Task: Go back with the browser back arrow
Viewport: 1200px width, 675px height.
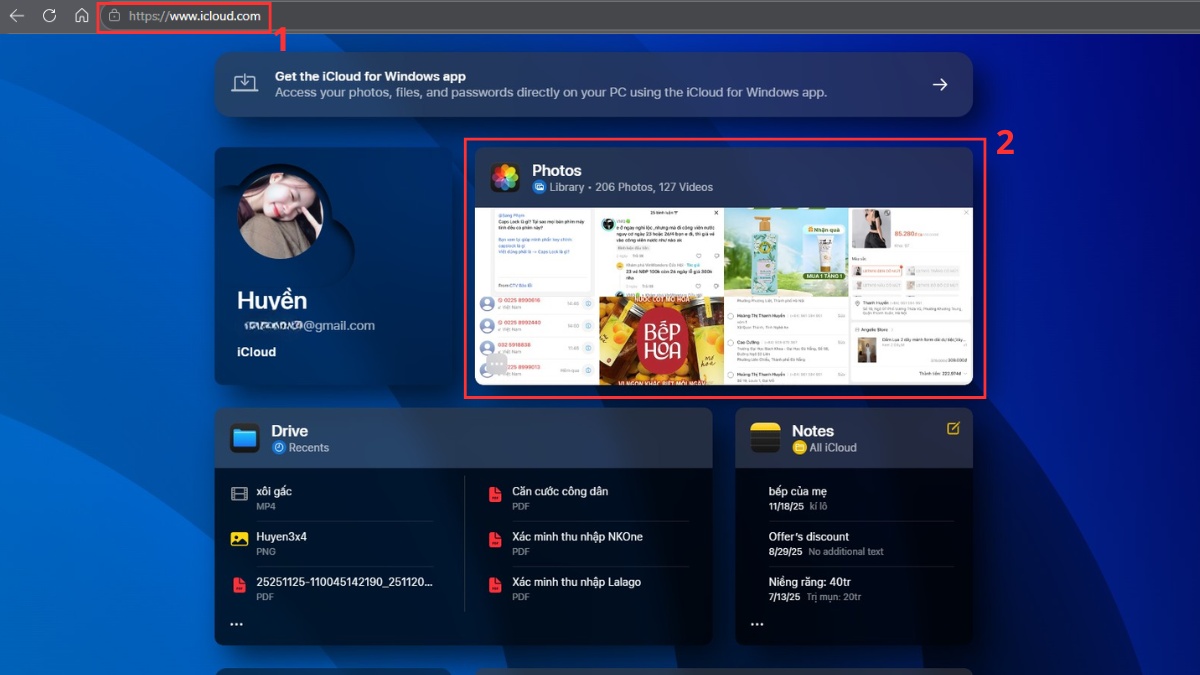Action: (x=17, y=16)
